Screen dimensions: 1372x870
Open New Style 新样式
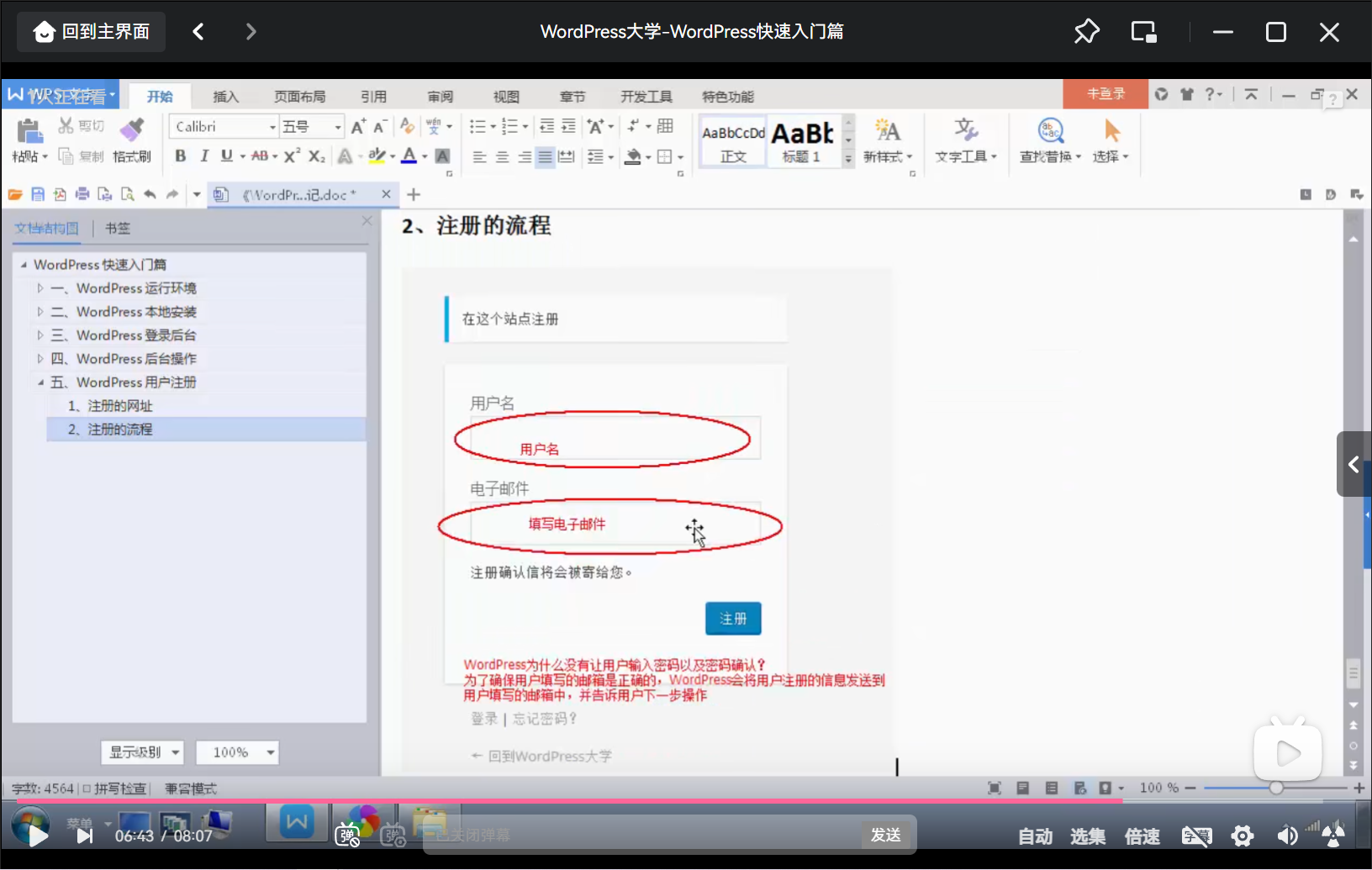tap(888, 140)
